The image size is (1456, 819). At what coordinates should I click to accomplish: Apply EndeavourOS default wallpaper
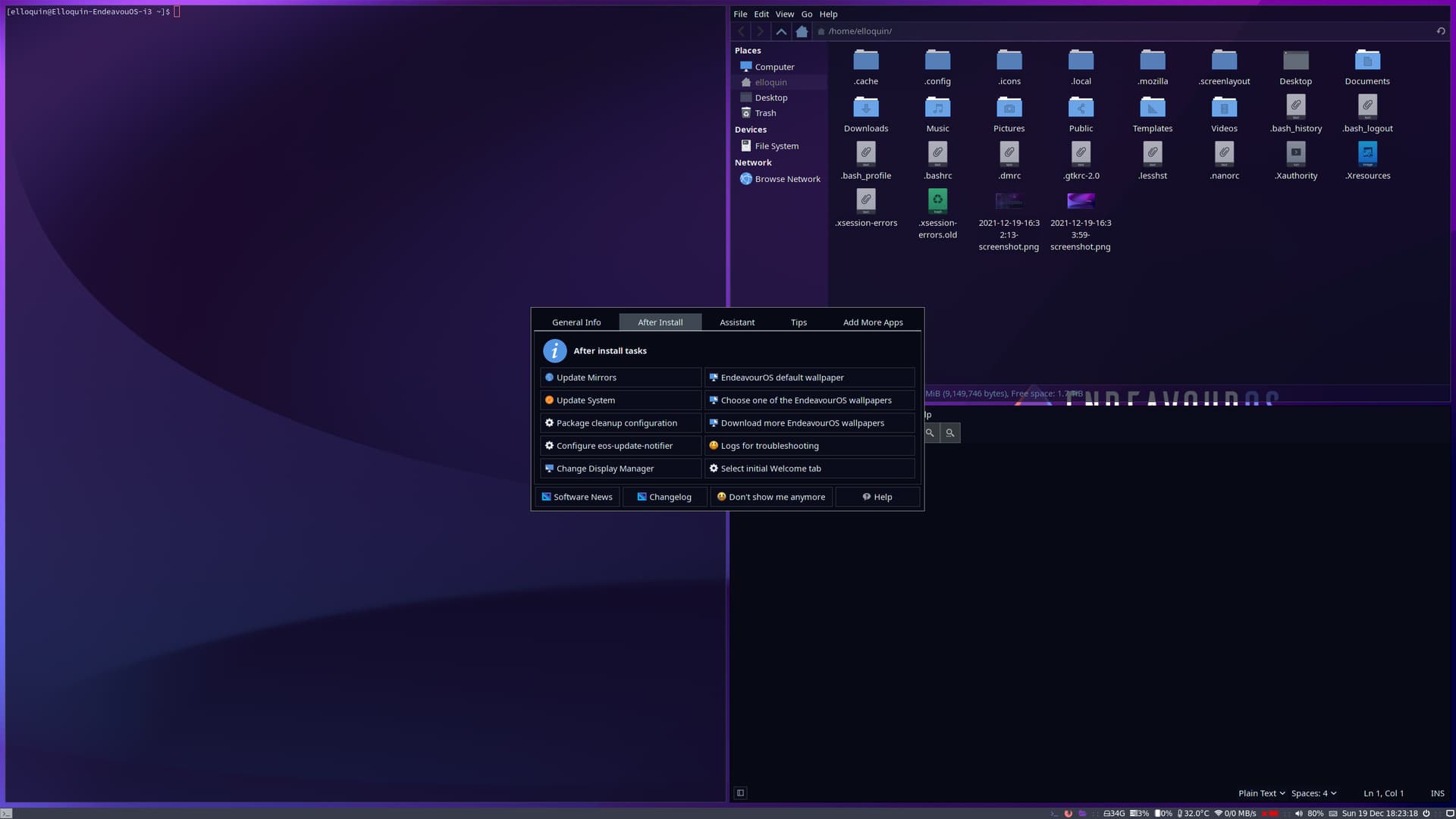pos(809,378)
